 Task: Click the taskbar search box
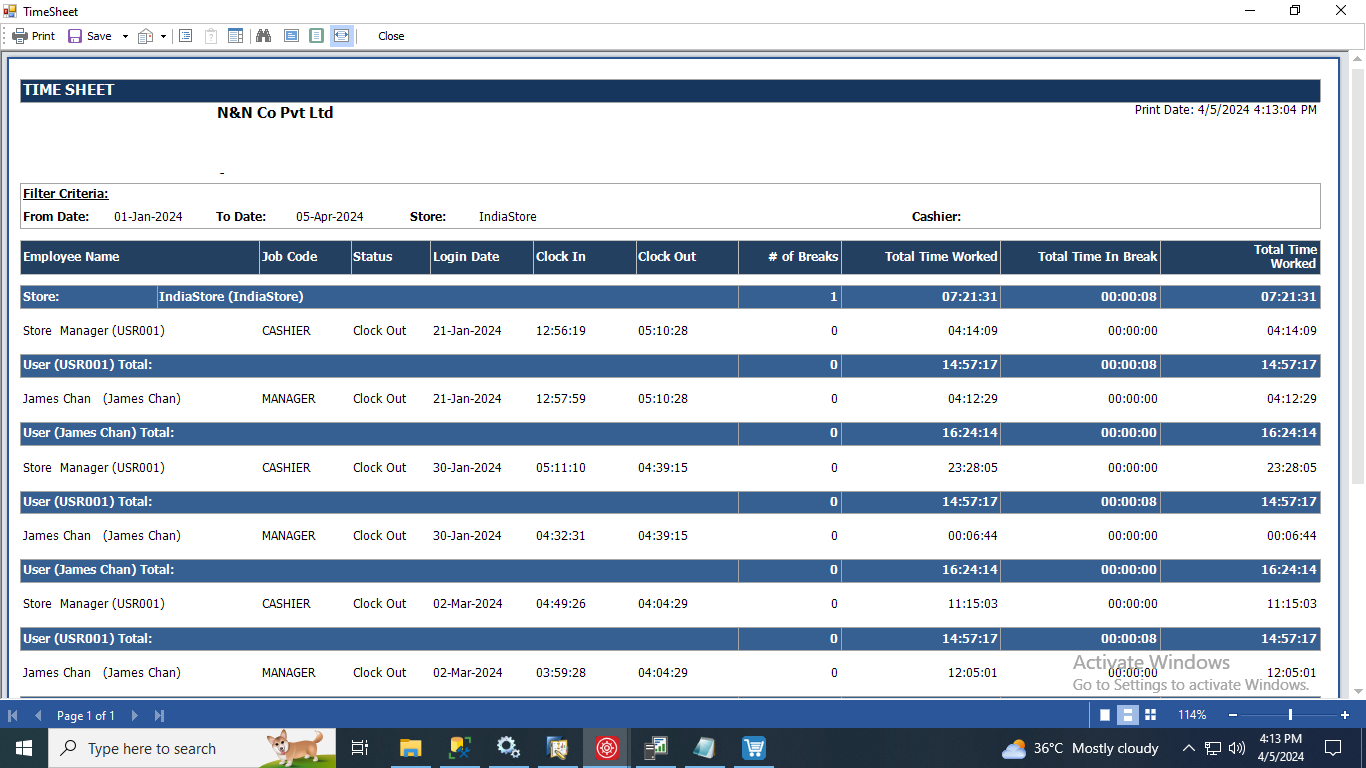click(192, 748)
